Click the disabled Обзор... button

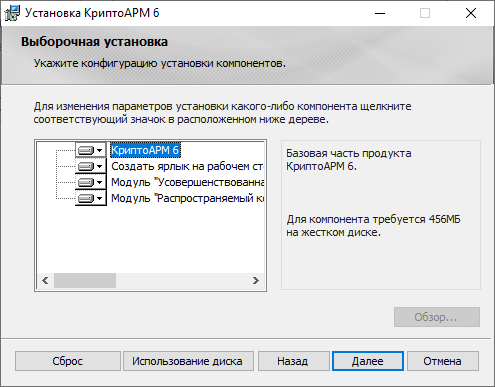click(x=437, y=317)
